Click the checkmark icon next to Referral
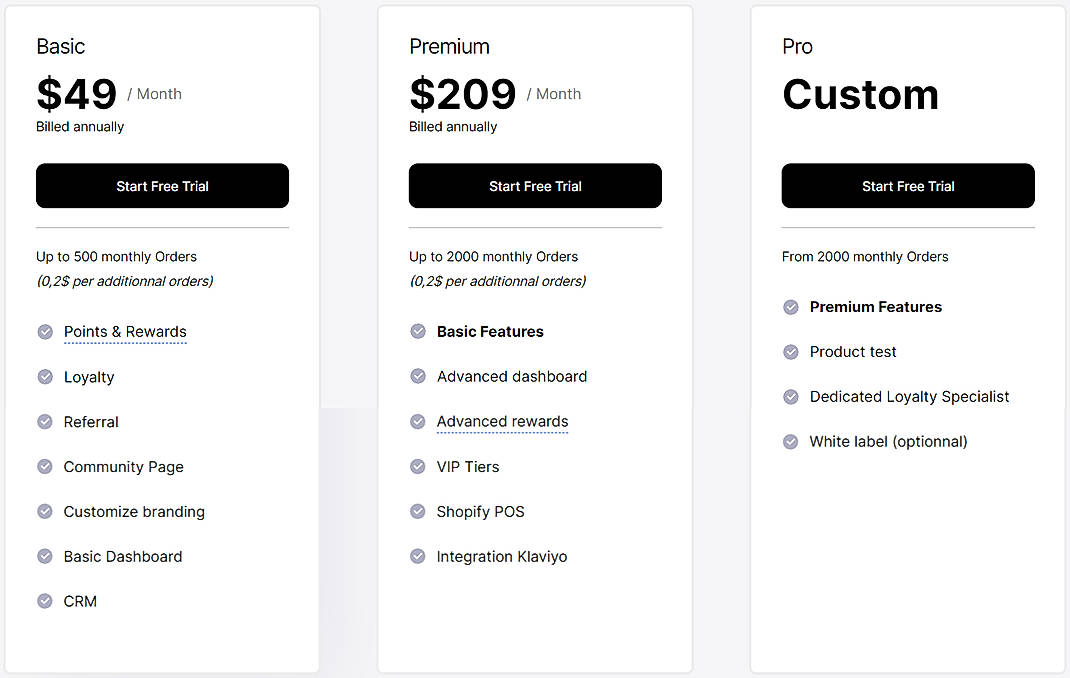Image resolution: width=1070 pixels, height=678 pixels. (45, 422)
